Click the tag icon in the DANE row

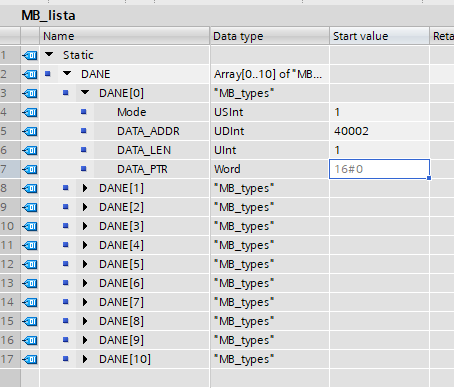coord(30,74)
